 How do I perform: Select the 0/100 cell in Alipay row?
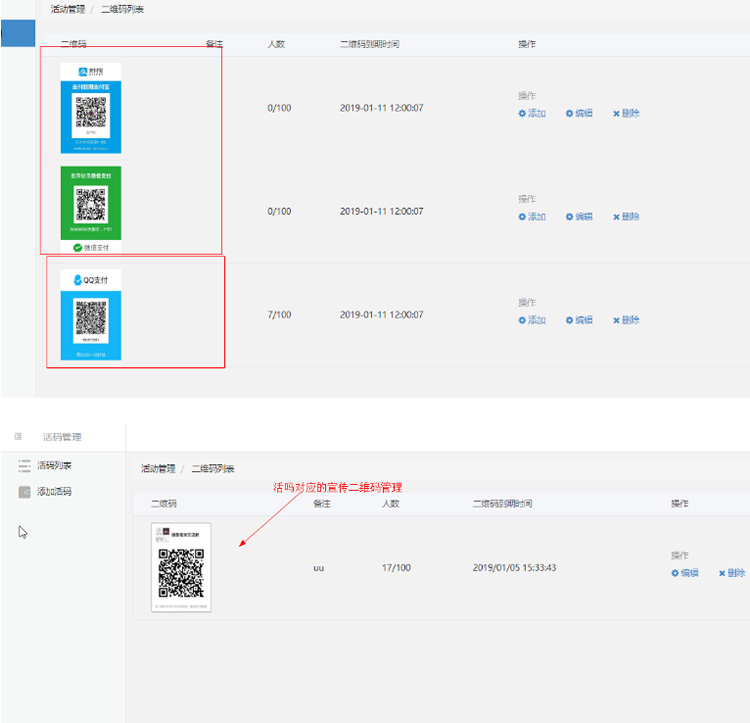click(279, 108)
